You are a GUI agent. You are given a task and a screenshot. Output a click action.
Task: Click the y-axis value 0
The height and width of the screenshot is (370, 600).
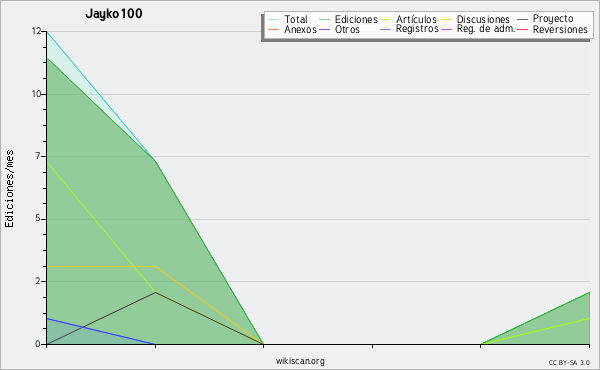[38, 344]
